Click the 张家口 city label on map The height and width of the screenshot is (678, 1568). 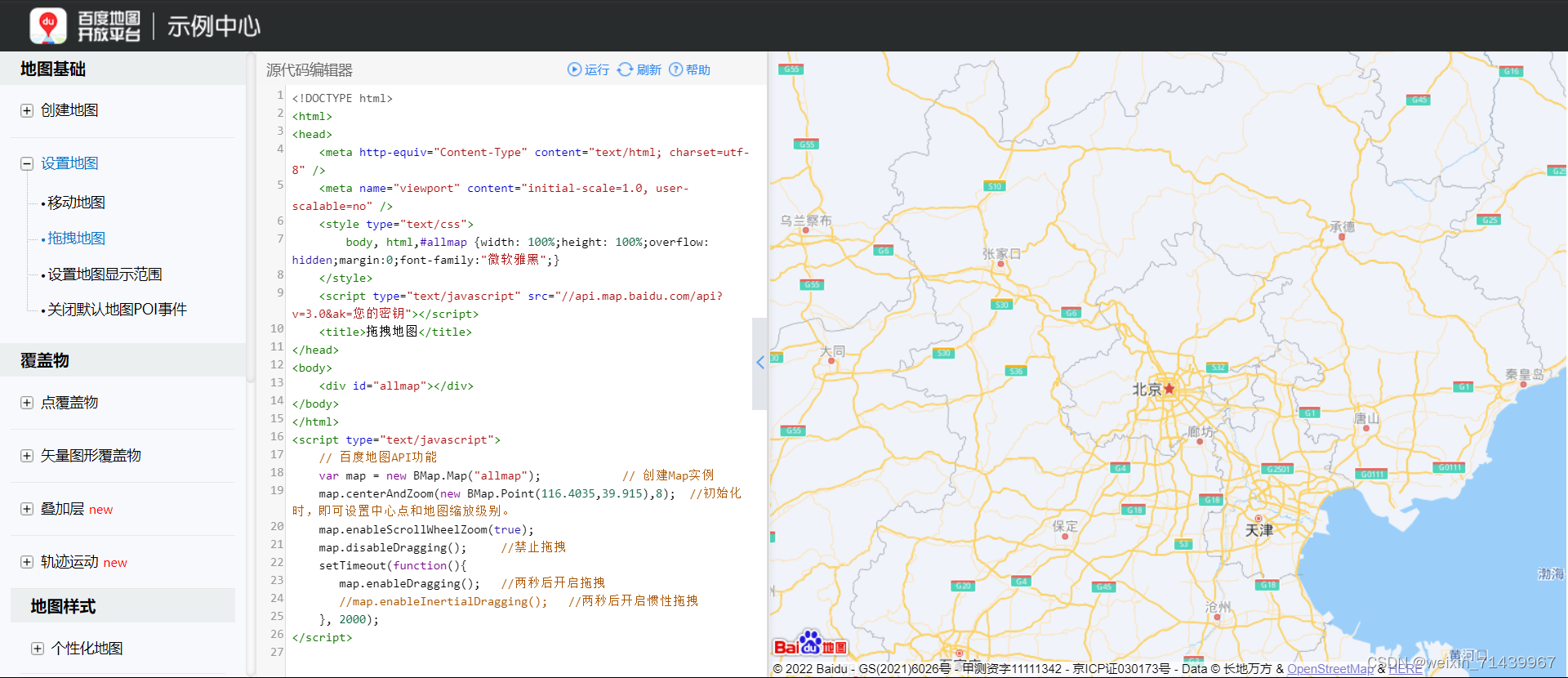point(1001,254)
